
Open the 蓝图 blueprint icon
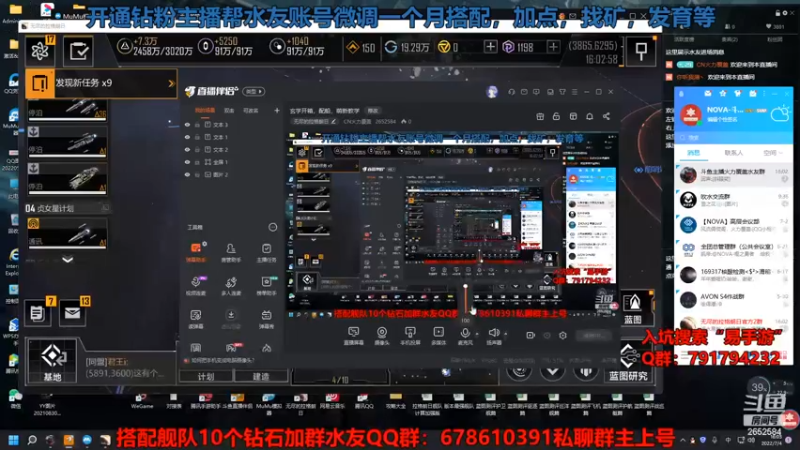point(633,309)
